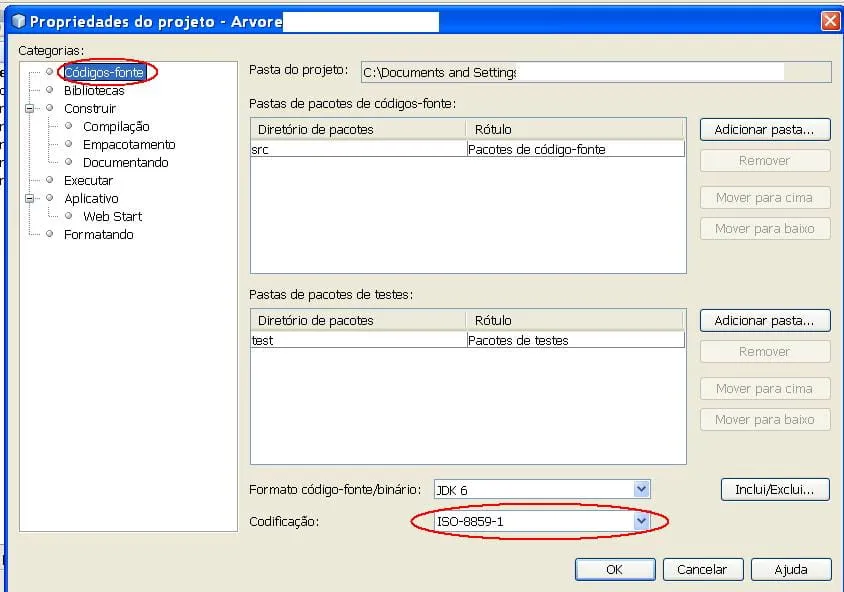The image size is (844, 592).
Task: Select the 'Pacotes de código-fonte' label cell
Action: click(x=575, y=149)
